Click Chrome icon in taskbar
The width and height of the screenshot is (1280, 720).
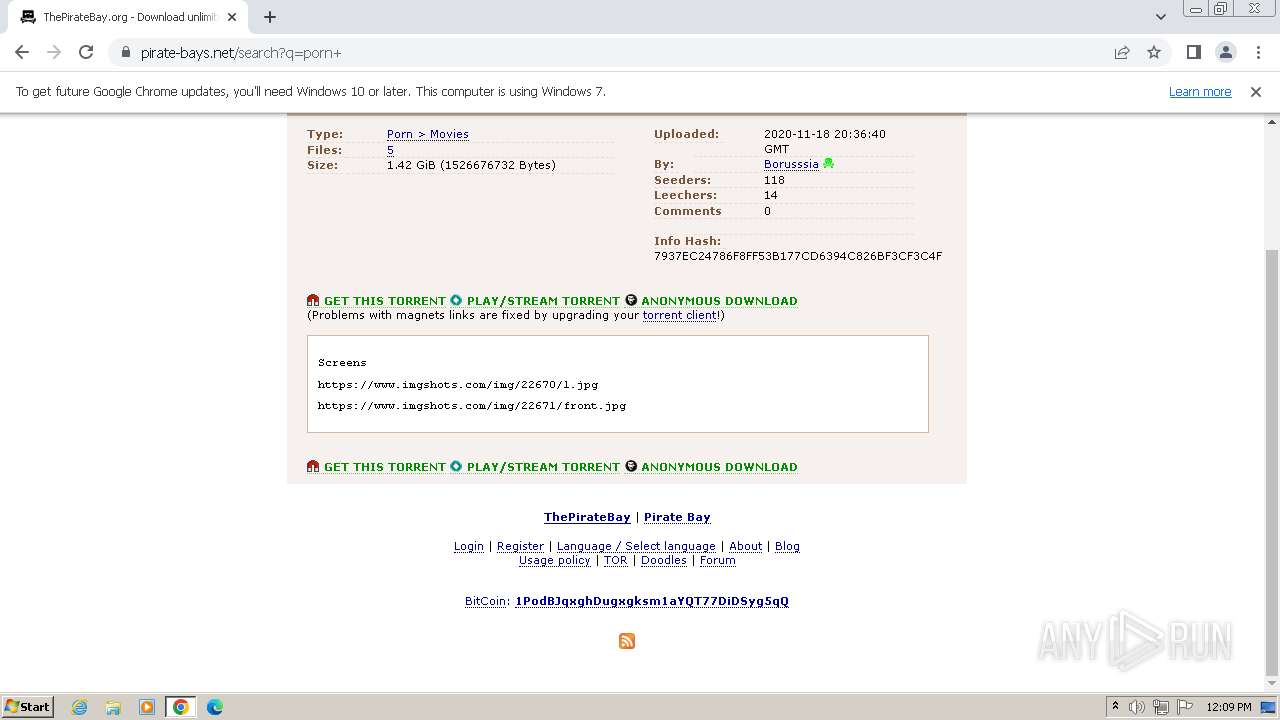pyautogui.click(x=181, y=707)
